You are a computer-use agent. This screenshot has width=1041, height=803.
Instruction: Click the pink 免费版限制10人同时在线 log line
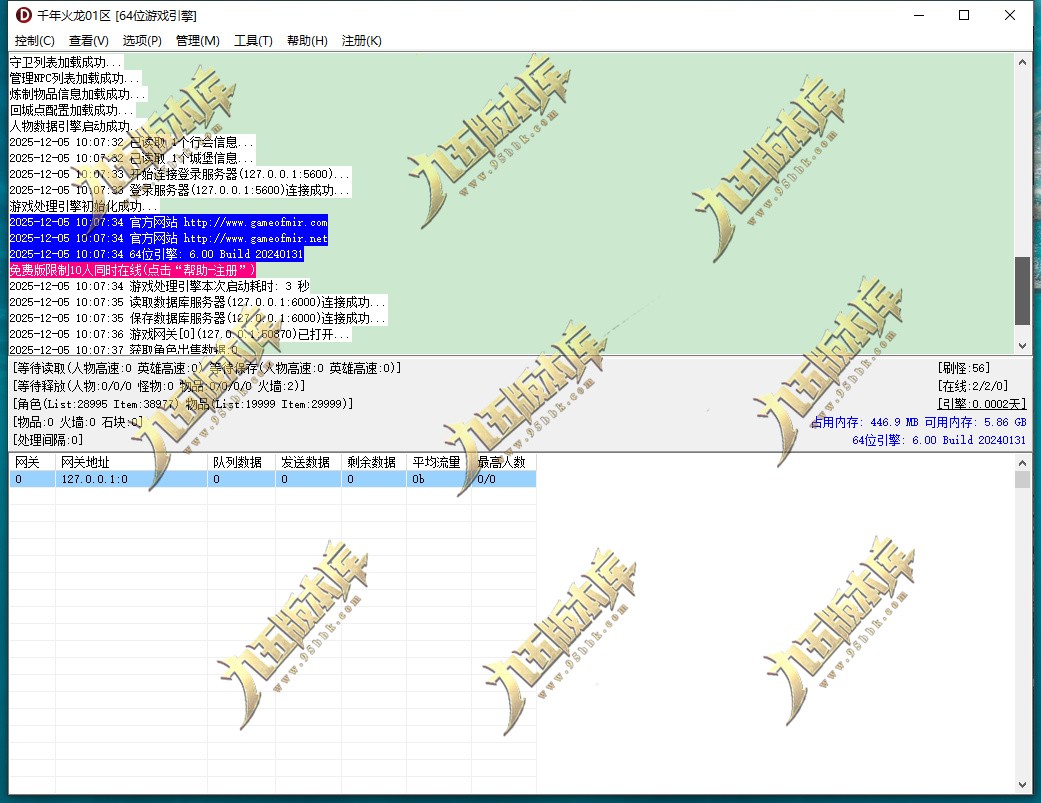pyautogui.click(x=133, y=270)
